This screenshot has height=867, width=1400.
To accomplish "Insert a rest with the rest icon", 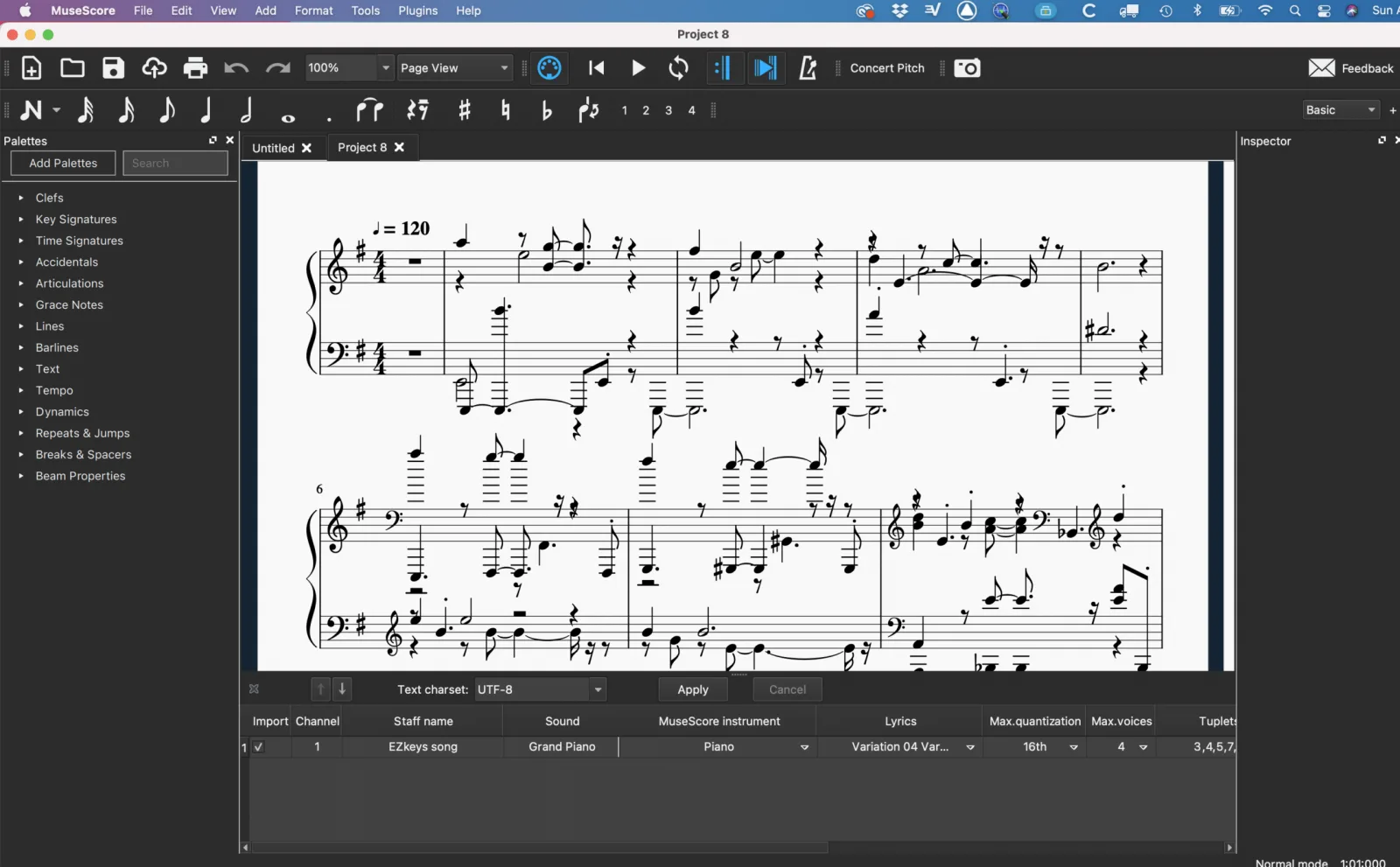I will click(x=418, y=110).
